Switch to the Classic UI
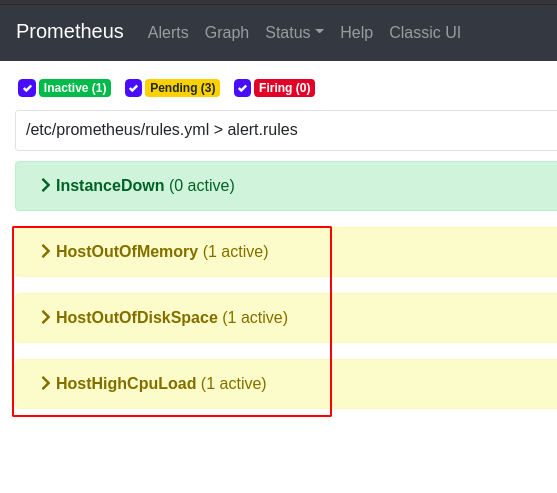The image size is (557, 493). (425, 32)
